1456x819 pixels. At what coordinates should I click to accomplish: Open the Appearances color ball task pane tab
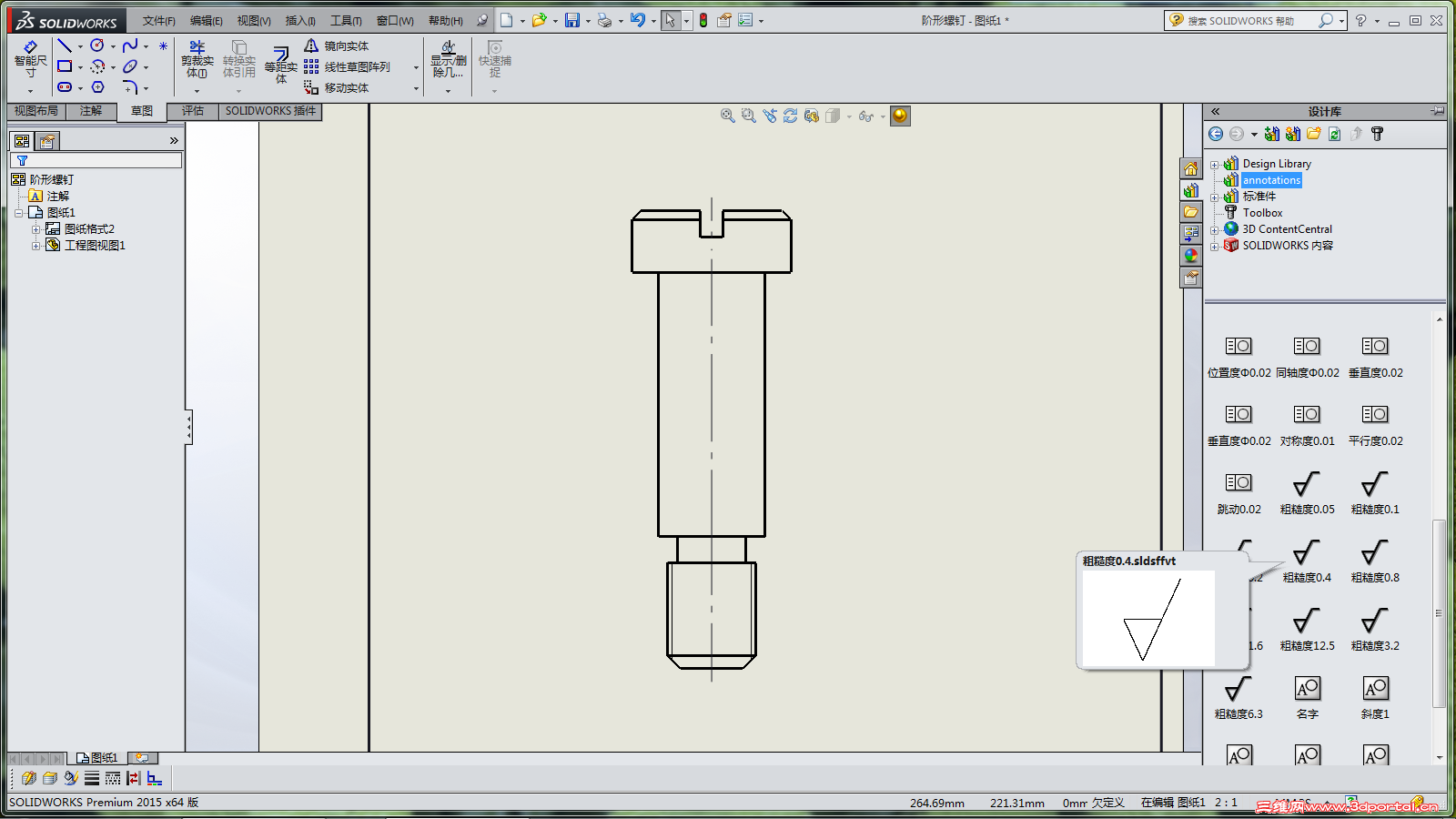pos(1191,256)
